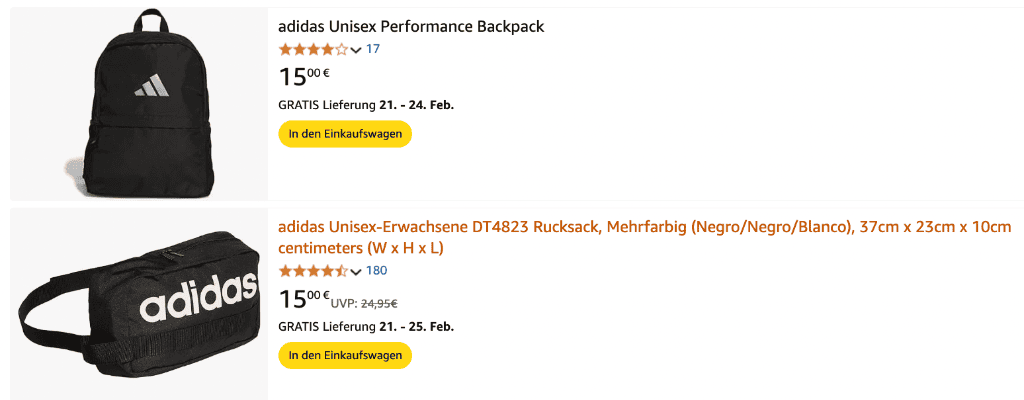Click the delivery dates 21. - 25. Feb.
Image resolution: width=1024 pixels, height=400 pixels.
[416, 326]
